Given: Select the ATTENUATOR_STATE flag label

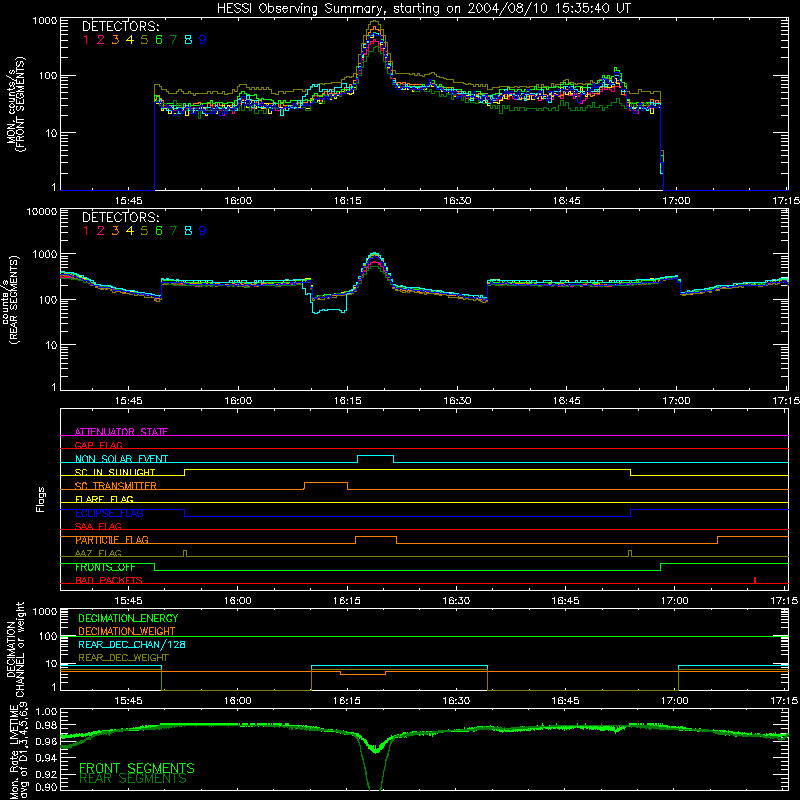Looking at the screenshot, I should pos(121,432).
